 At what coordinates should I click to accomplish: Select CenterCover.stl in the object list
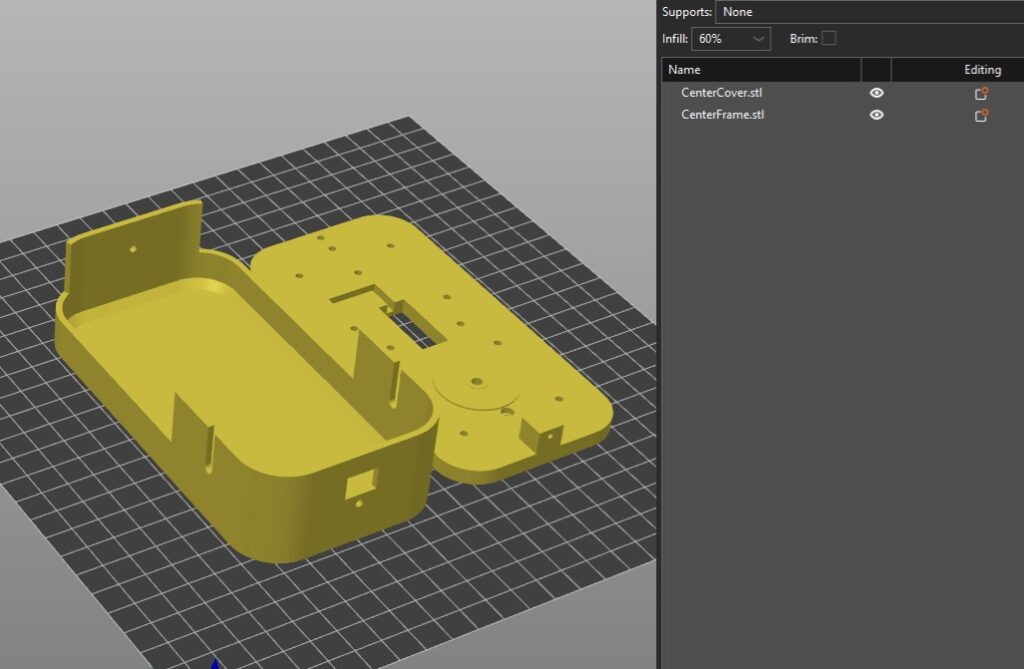(x=721, y=93)
